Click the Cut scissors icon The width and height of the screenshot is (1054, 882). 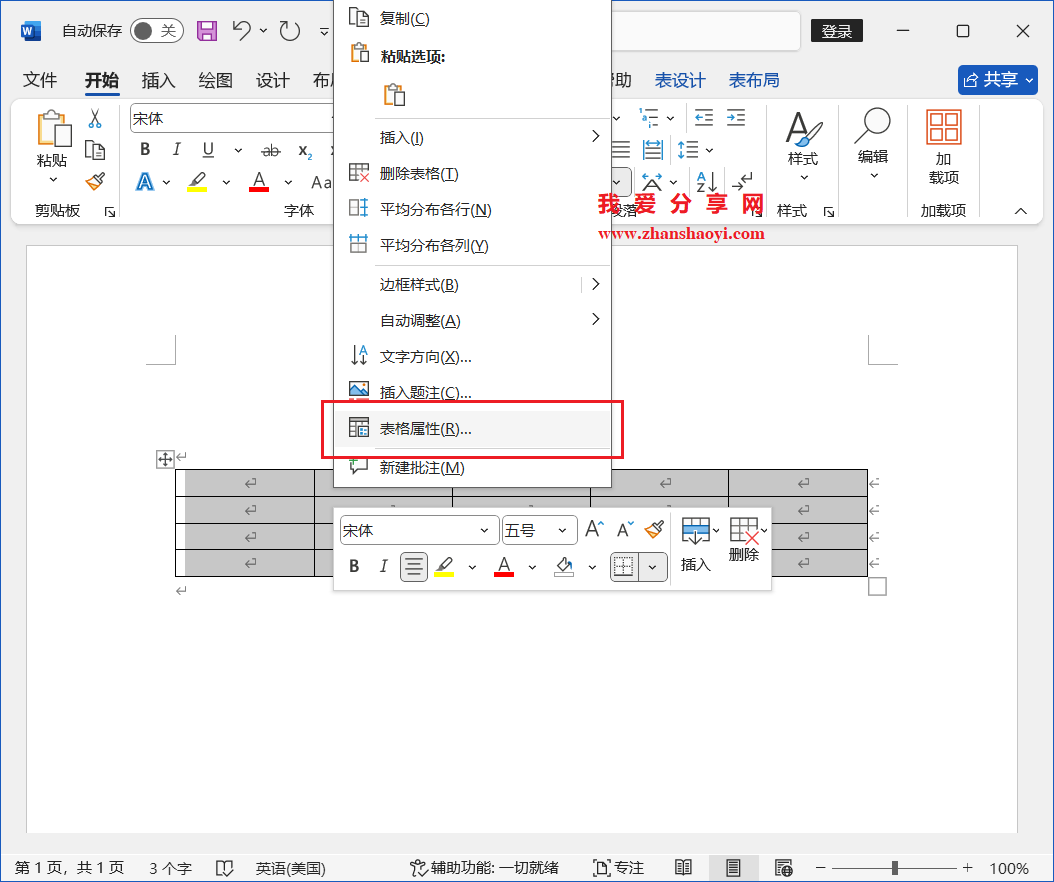pyautogui.click(x=95, y=119)
